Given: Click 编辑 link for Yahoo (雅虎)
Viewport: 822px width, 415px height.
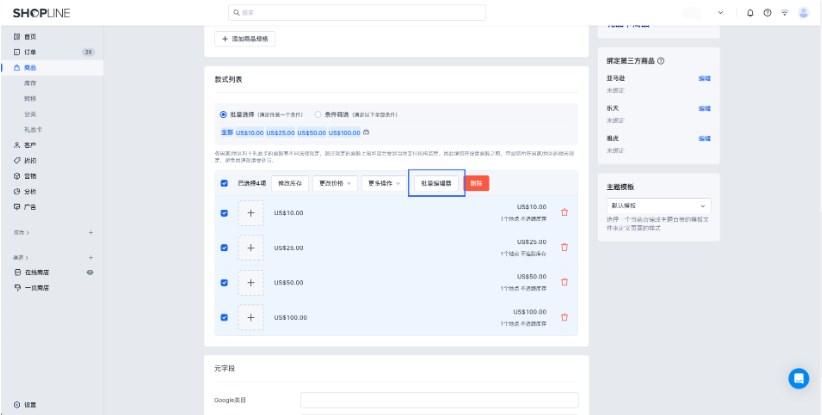Looking at the screenshot, I should pyautogui.click(x=705, y=139).
